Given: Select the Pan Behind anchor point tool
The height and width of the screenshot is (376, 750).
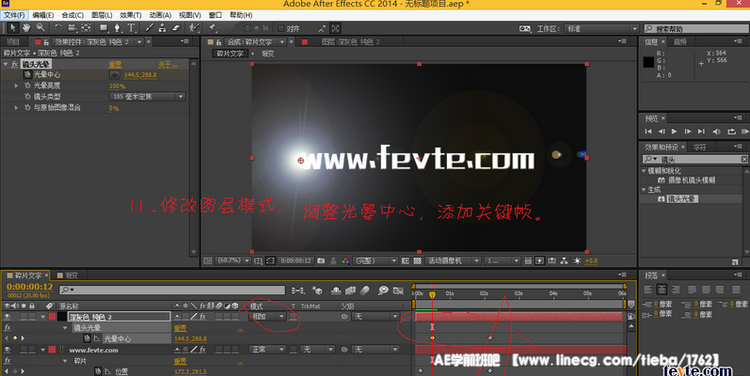Looking at the screenshot, I should click(x=86, y=28).
